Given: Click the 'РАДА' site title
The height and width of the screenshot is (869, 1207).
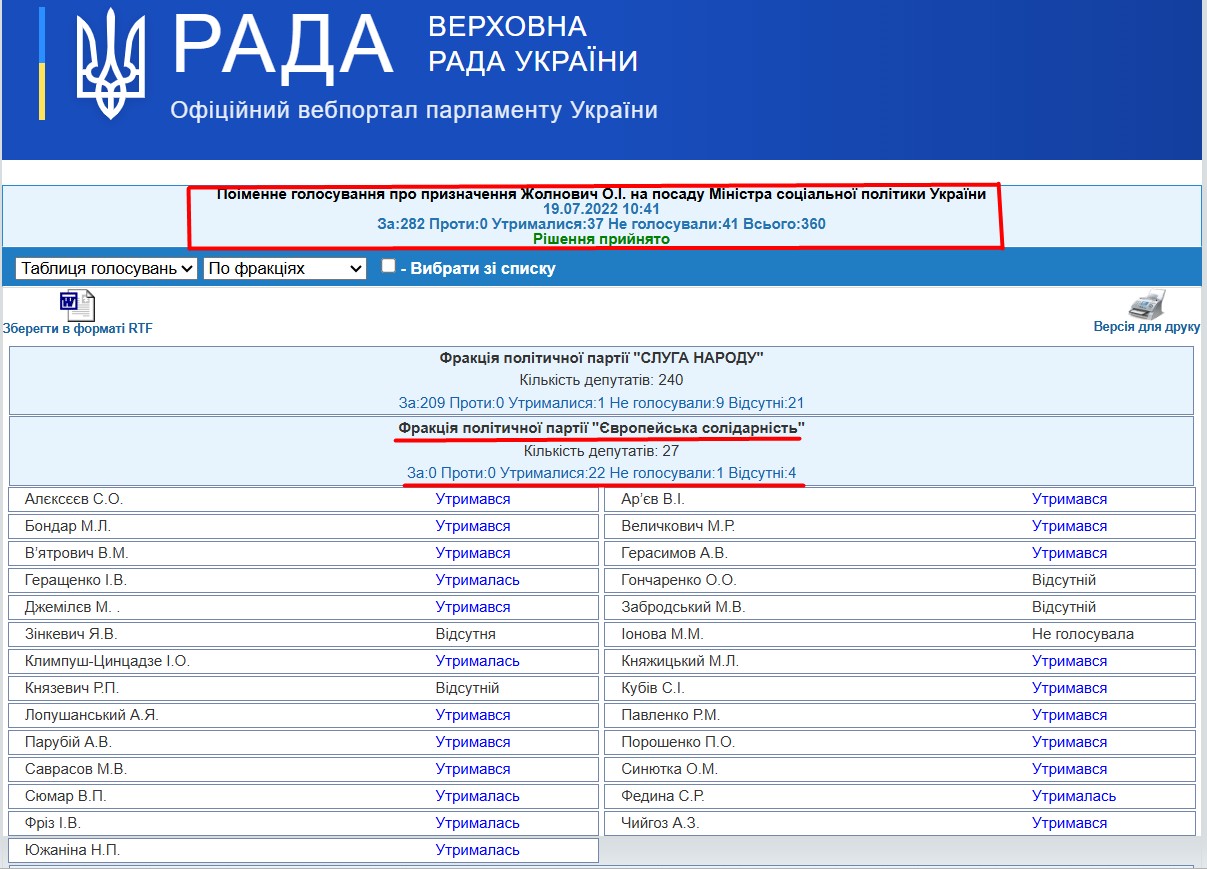Looking at the screenshot, I should pyautogui.click(x=283, y=47).
